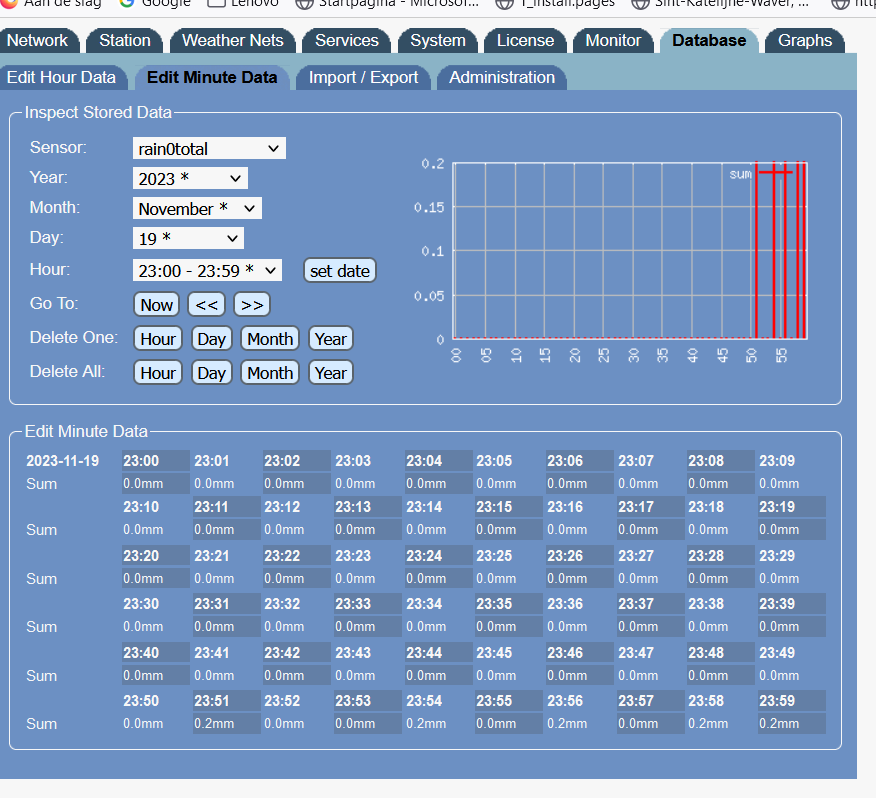Expand the Year dropdown set to 2023

(190, 179)
